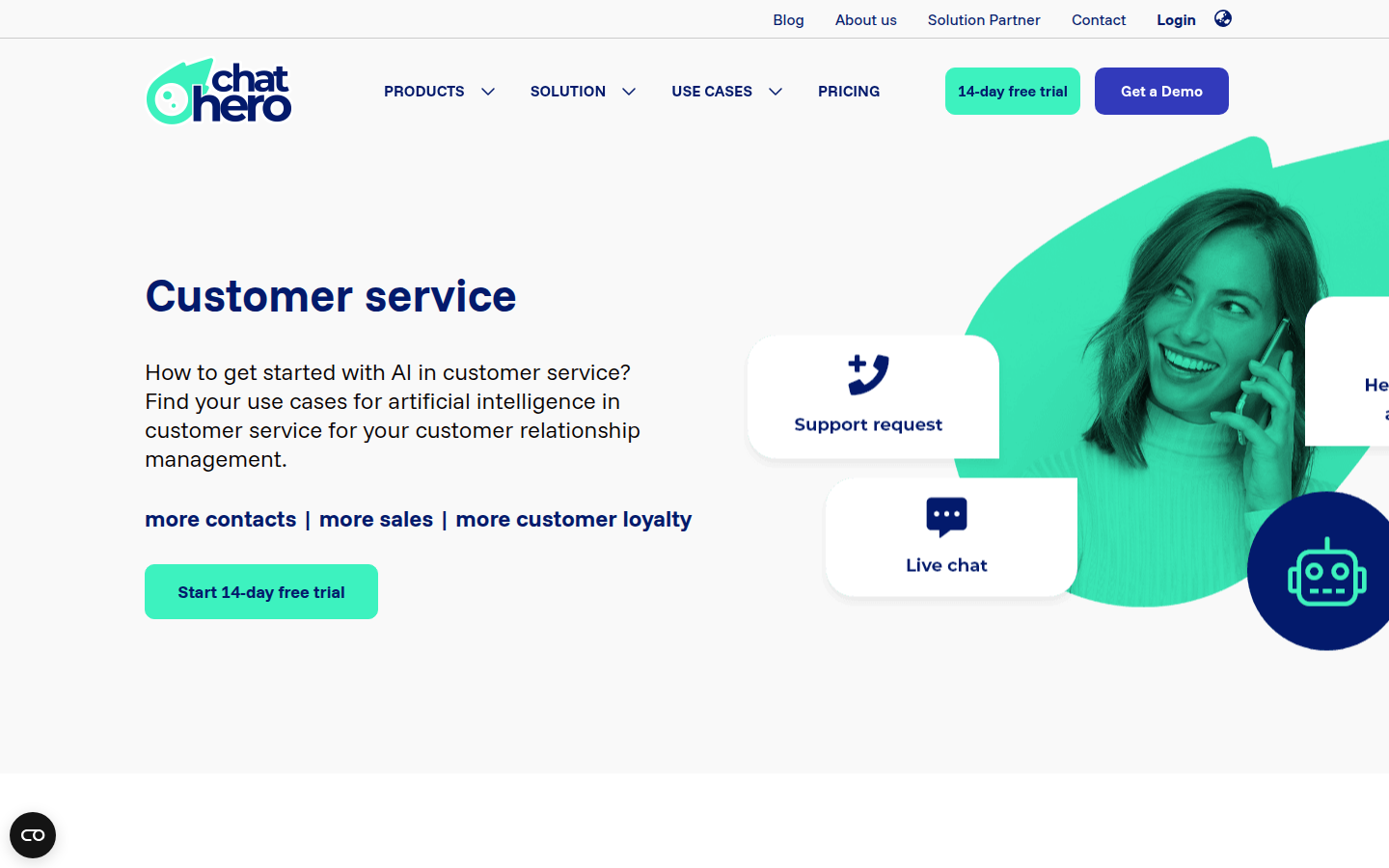The width and height of the screenshot is (1389, 868).
Task: Visit the Solution Partner page
Action: (x=984, y=20)
